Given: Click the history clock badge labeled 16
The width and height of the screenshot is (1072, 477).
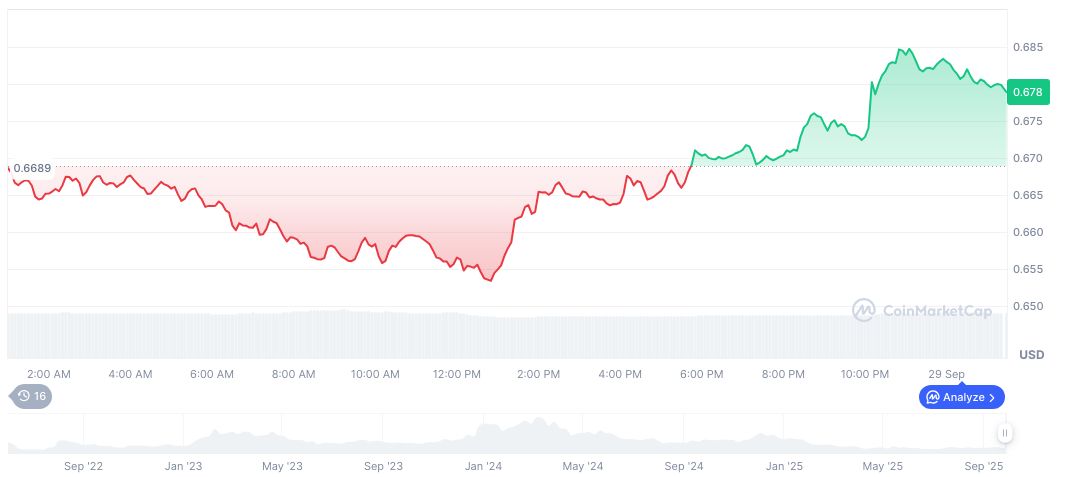Looking at the screenshot, I should pos(31,396).
